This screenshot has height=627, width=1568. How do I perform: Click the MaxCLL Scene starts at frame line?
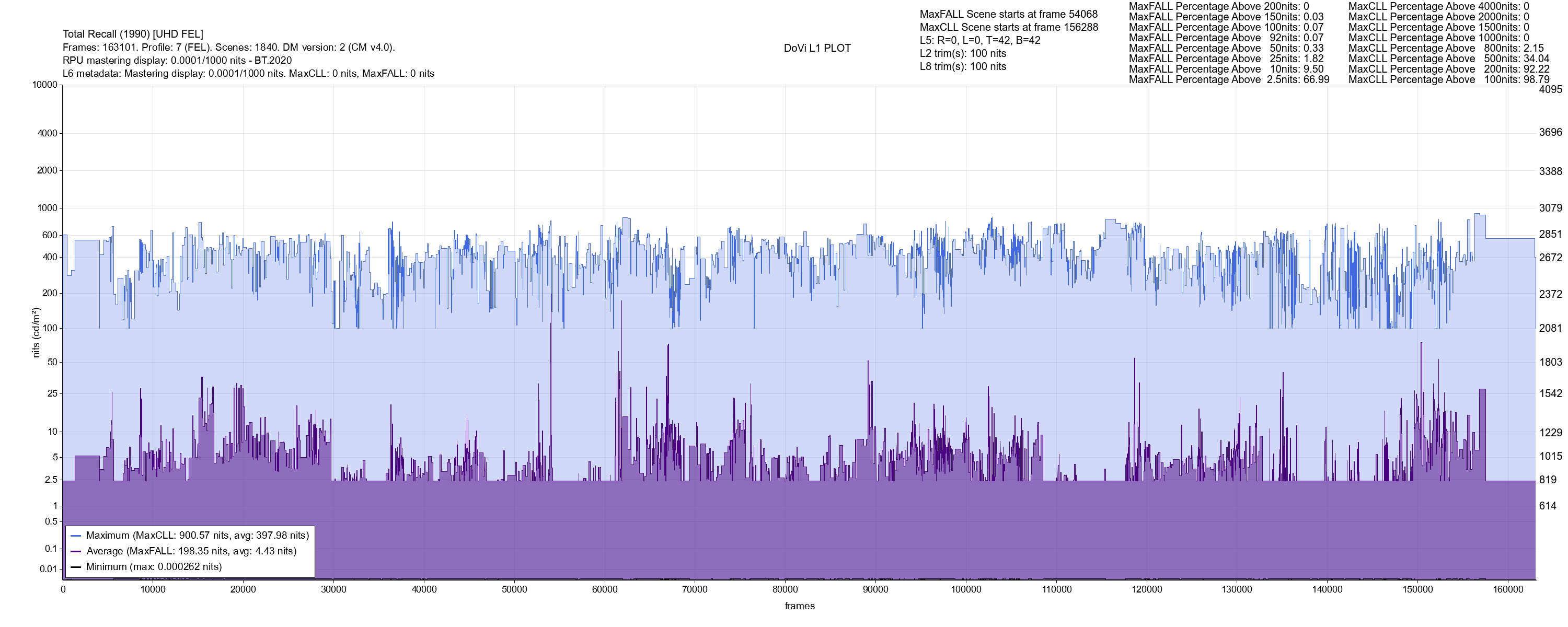pos(1009,27)
